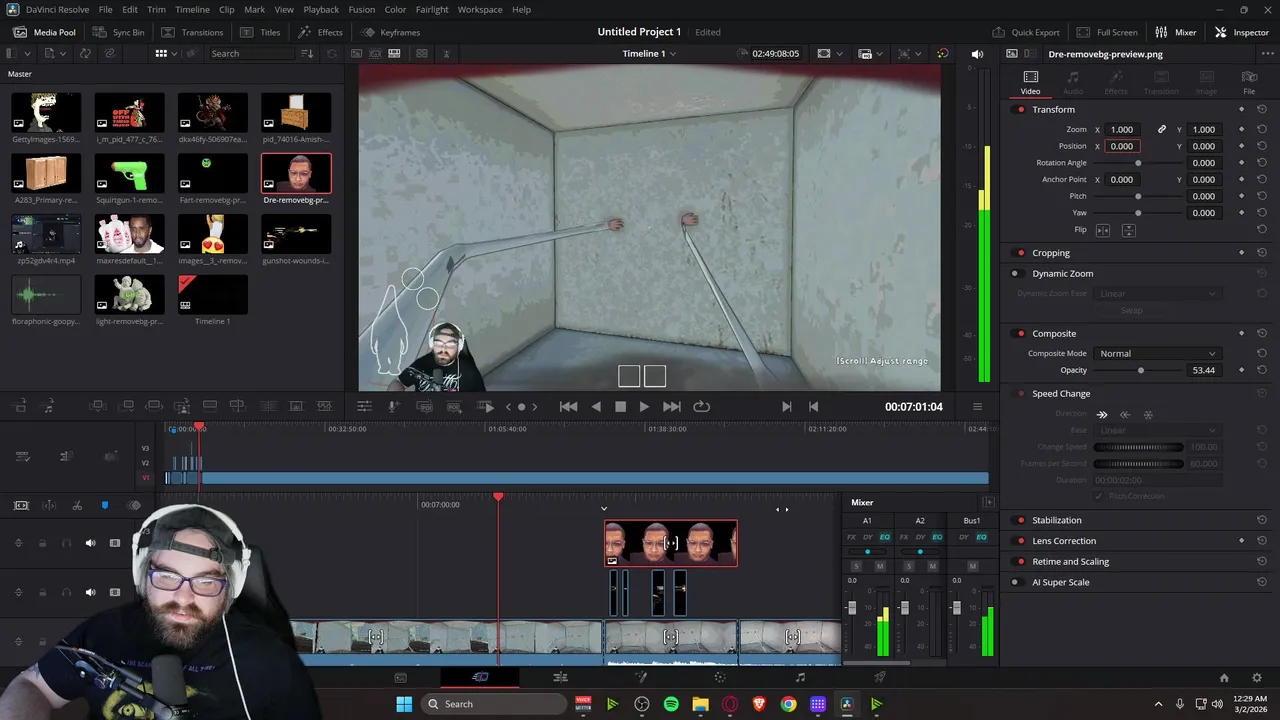The image size is (1280, 720).
Task: Click the Loop playback icon
Action: 701,406
